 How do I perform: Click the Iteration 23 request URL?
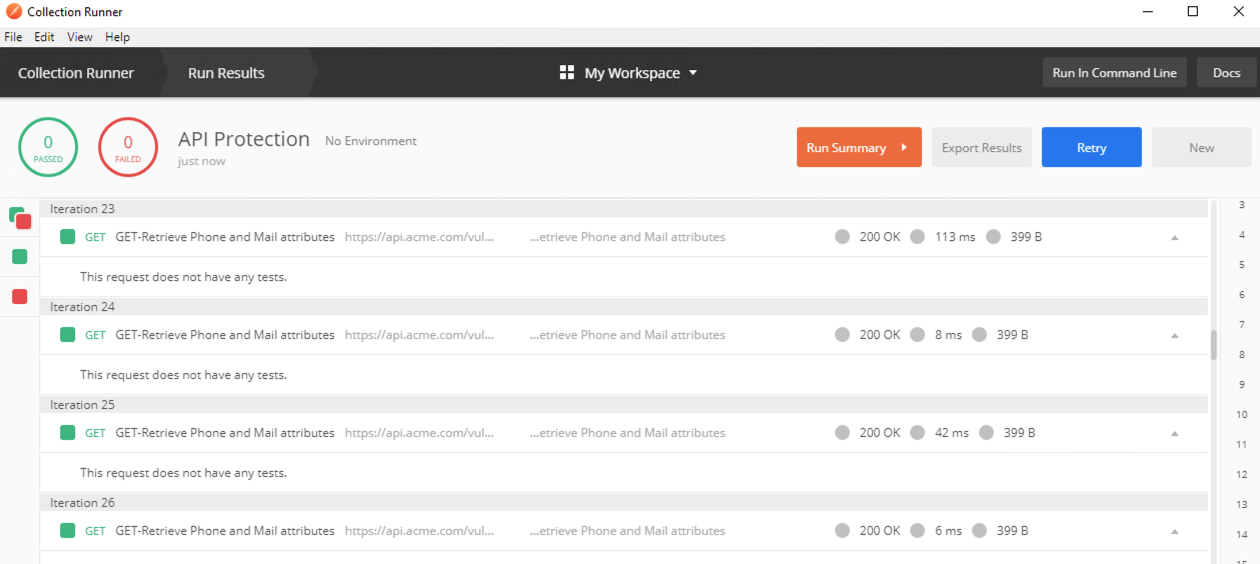pos(420,237)
